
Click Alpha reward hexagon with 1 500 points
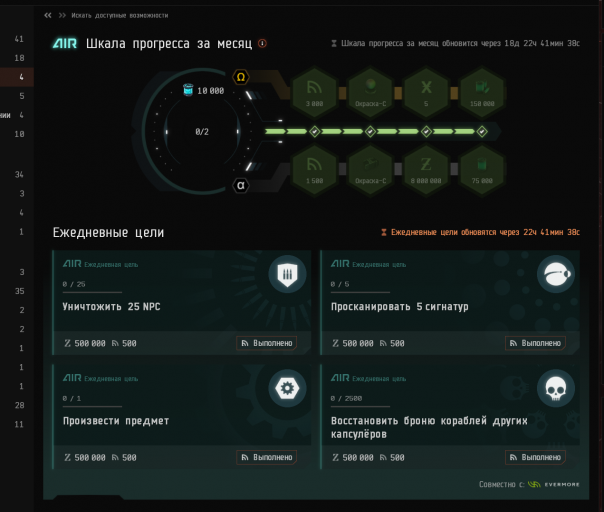point(314,170)
